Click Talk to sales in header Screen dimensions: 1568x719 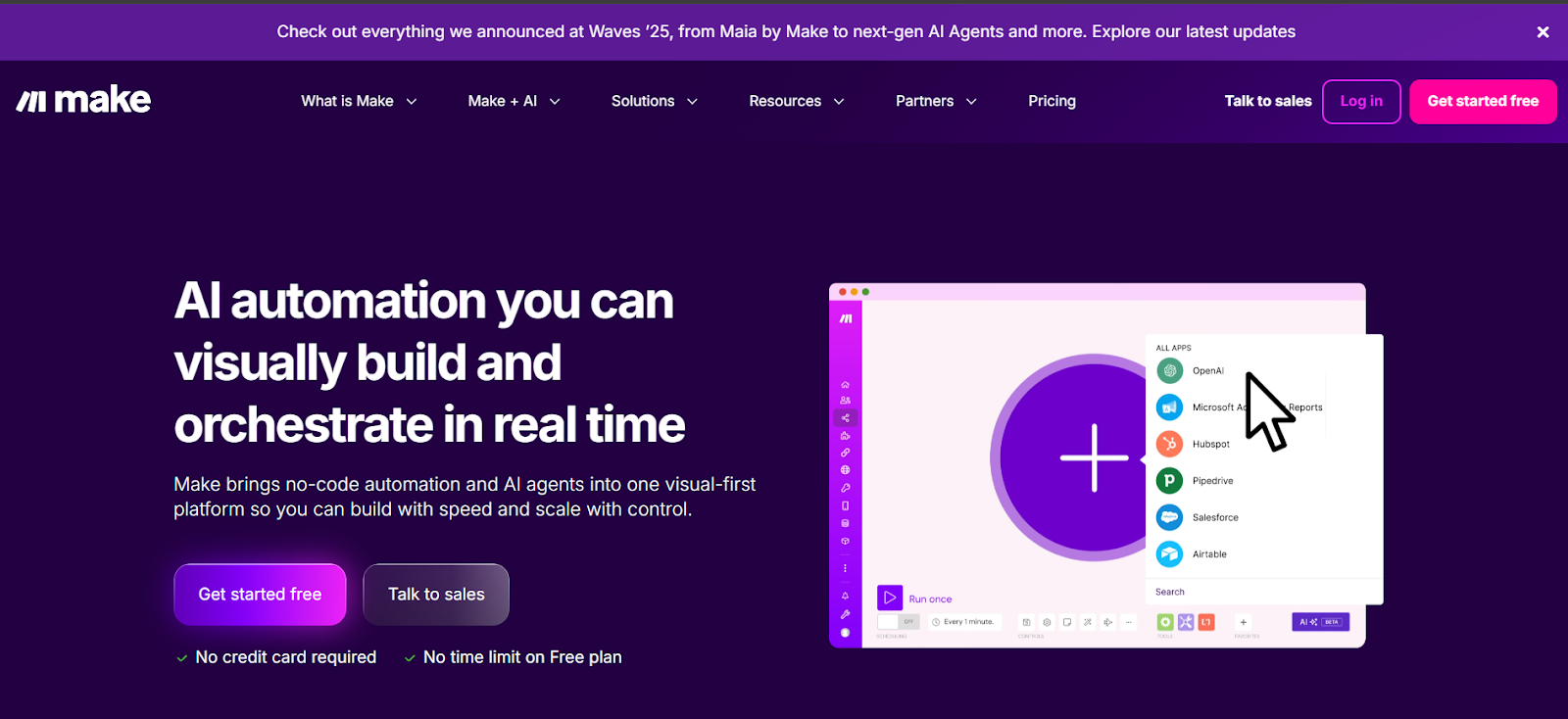pos(1267,101)
